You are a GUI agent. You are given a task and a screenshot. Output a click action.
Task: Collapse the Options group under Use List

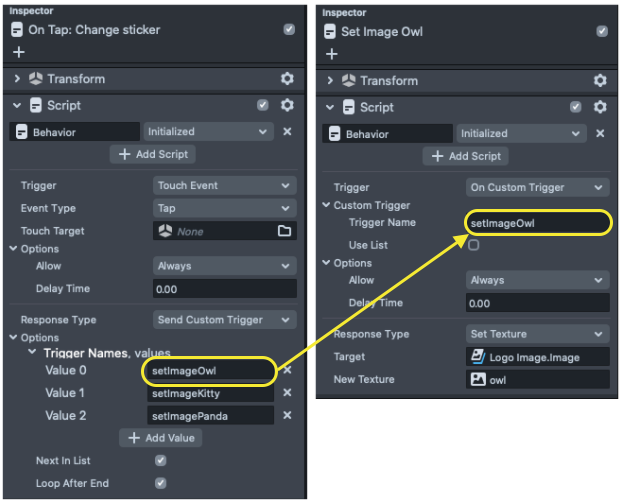tap(326, 262)
